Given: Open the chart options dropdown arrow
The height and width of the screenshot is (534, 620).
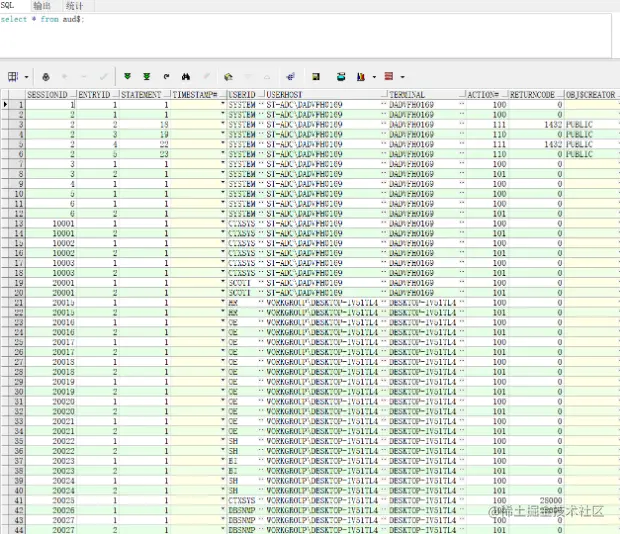Looking at the screenshot, I should point(374,77).
